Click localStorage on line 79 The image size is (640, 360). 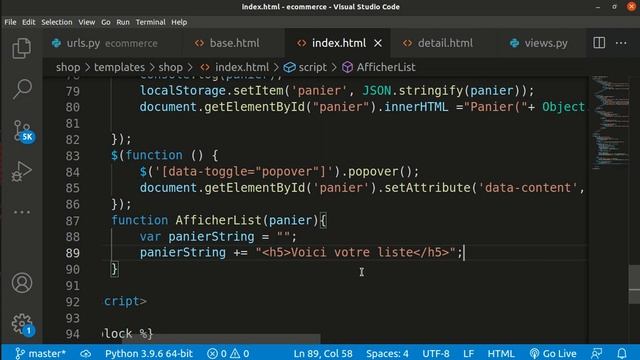182,90
